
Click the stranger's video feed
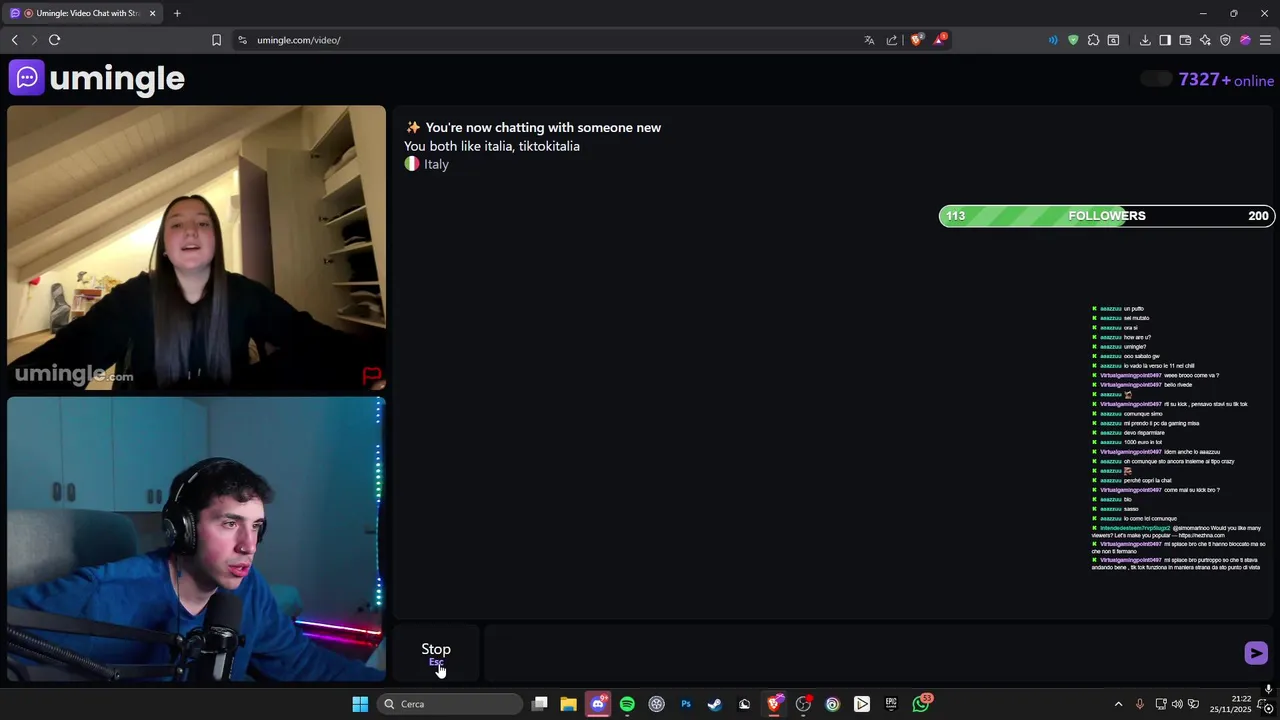click(196, 248)
